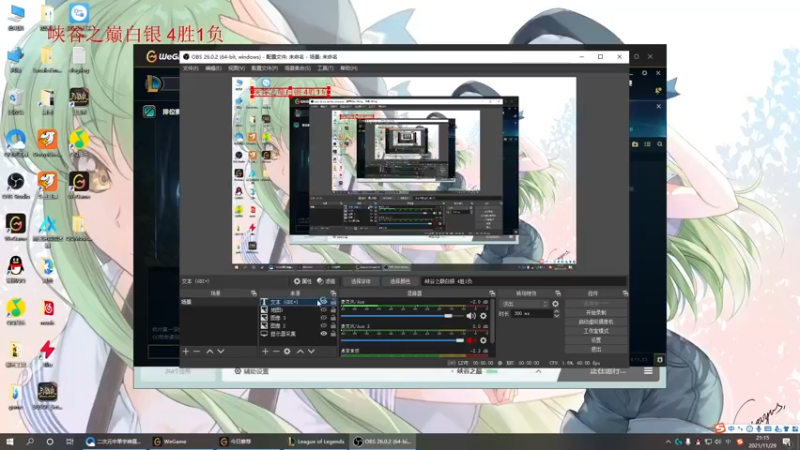Open the source Properties gear button
The image size is (800, 450).
pos(303,281)
